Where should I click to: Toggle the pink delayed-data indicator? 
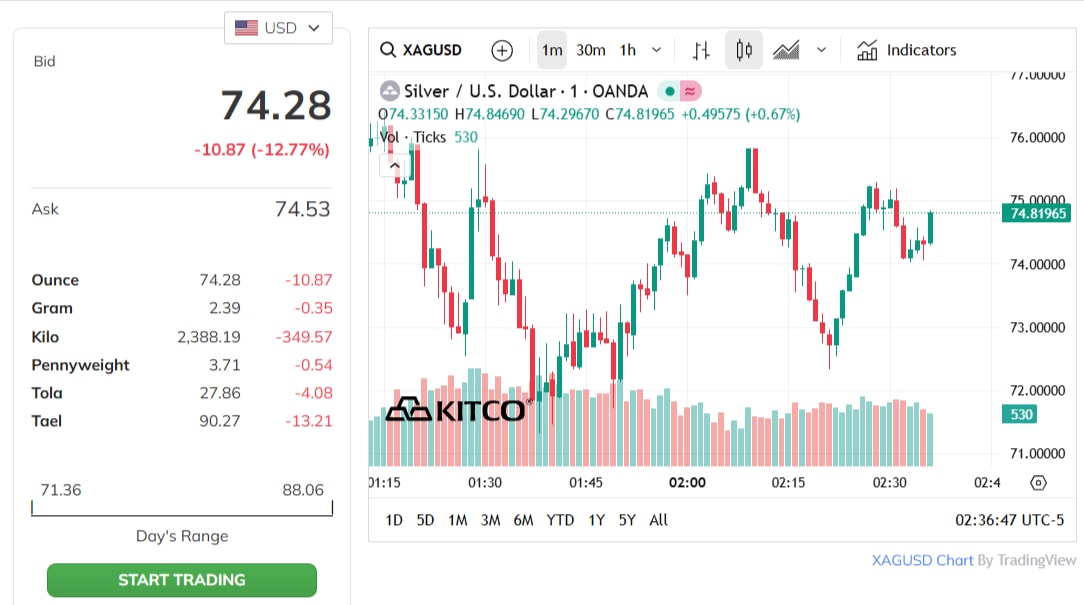[690, 91]
